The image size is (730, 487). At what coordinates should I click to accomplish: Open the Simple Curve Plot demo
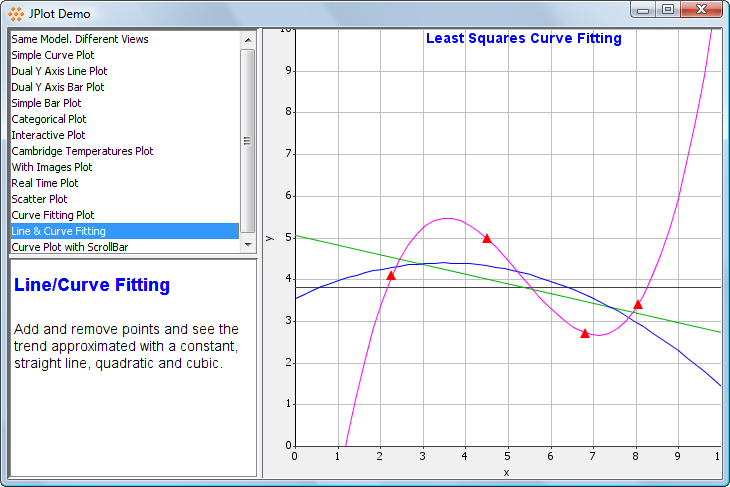point(125,55)
